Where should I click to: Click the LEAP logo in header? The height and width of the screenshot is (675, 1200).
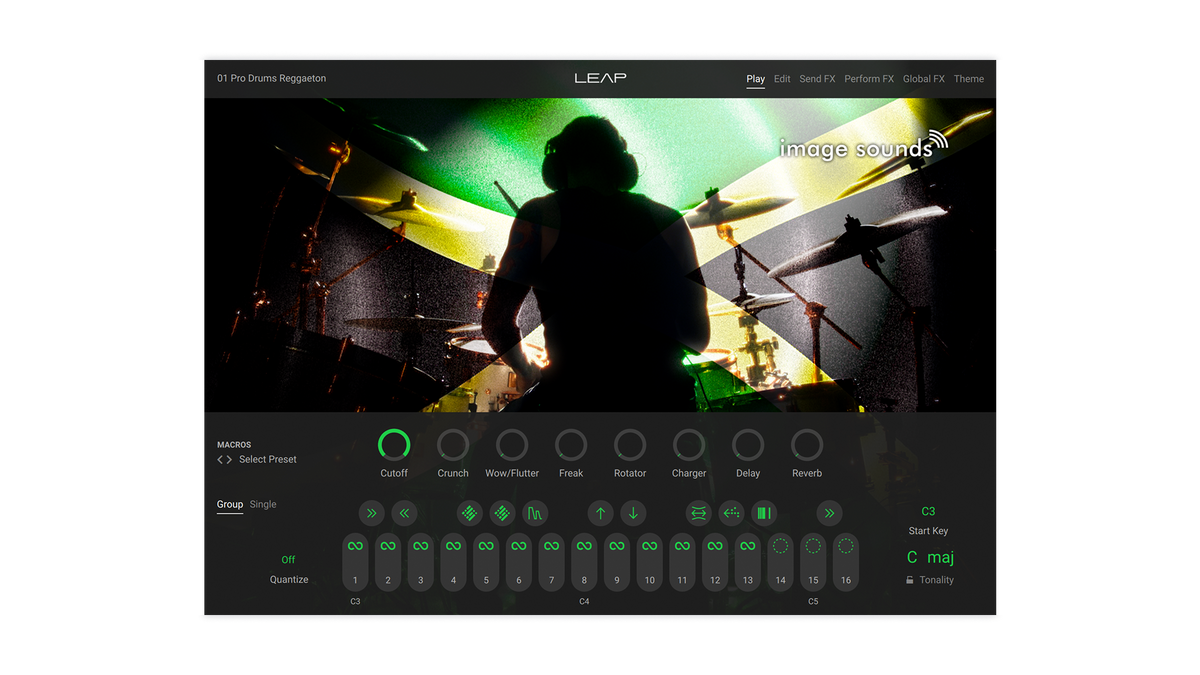(x=600, y=78)
